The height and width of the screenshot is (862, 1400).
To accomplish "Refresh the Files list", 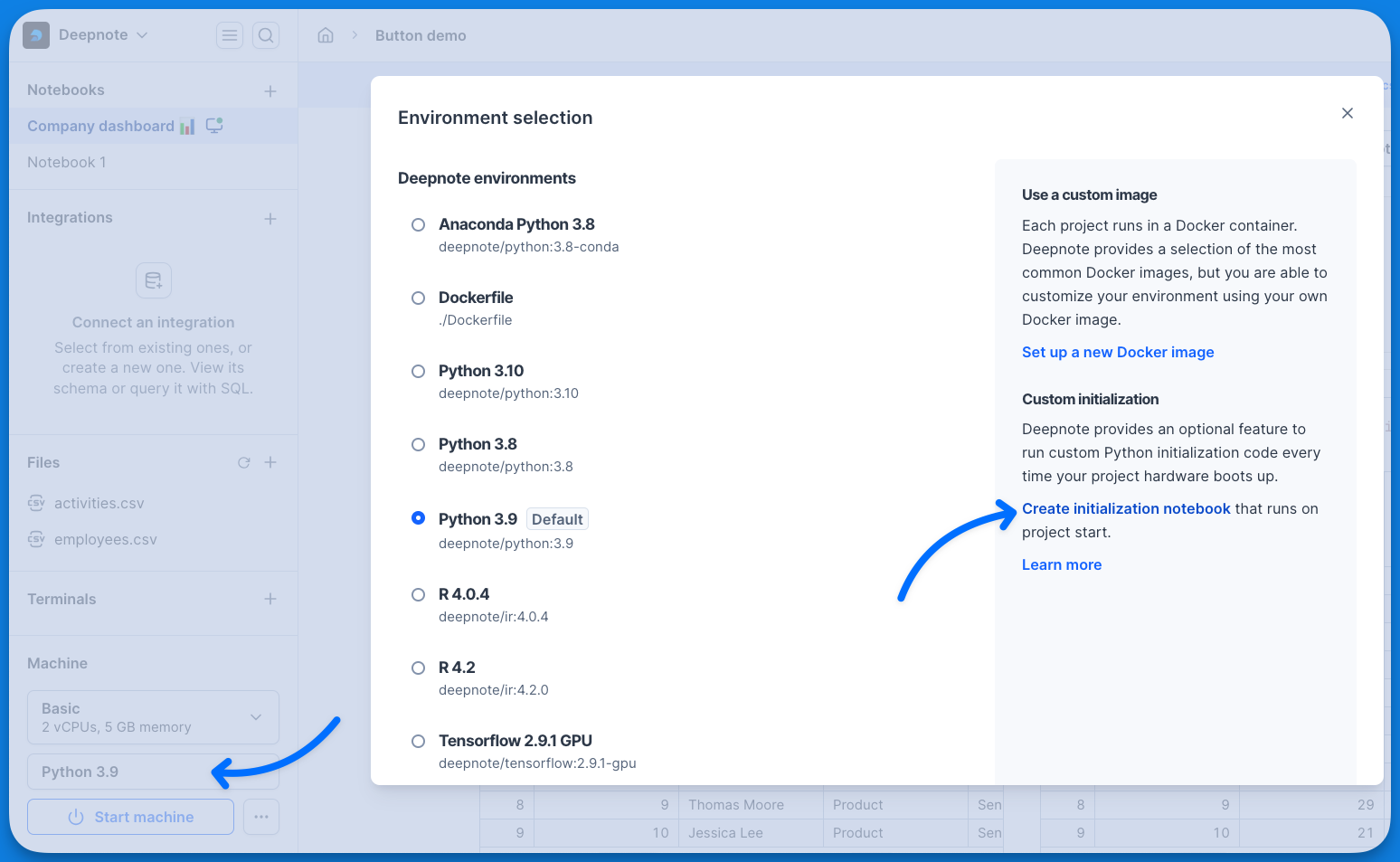I will click(x=243, y=462).
